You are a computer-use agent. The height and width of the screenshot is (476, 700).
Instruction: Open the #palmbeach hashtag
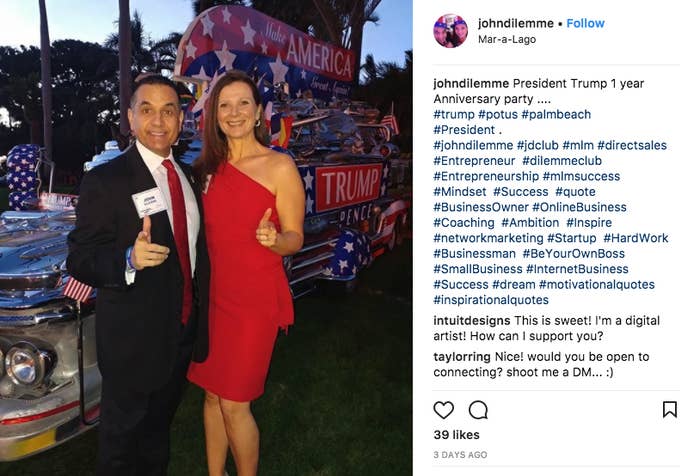pyautogui.click(x=556, y=114)
